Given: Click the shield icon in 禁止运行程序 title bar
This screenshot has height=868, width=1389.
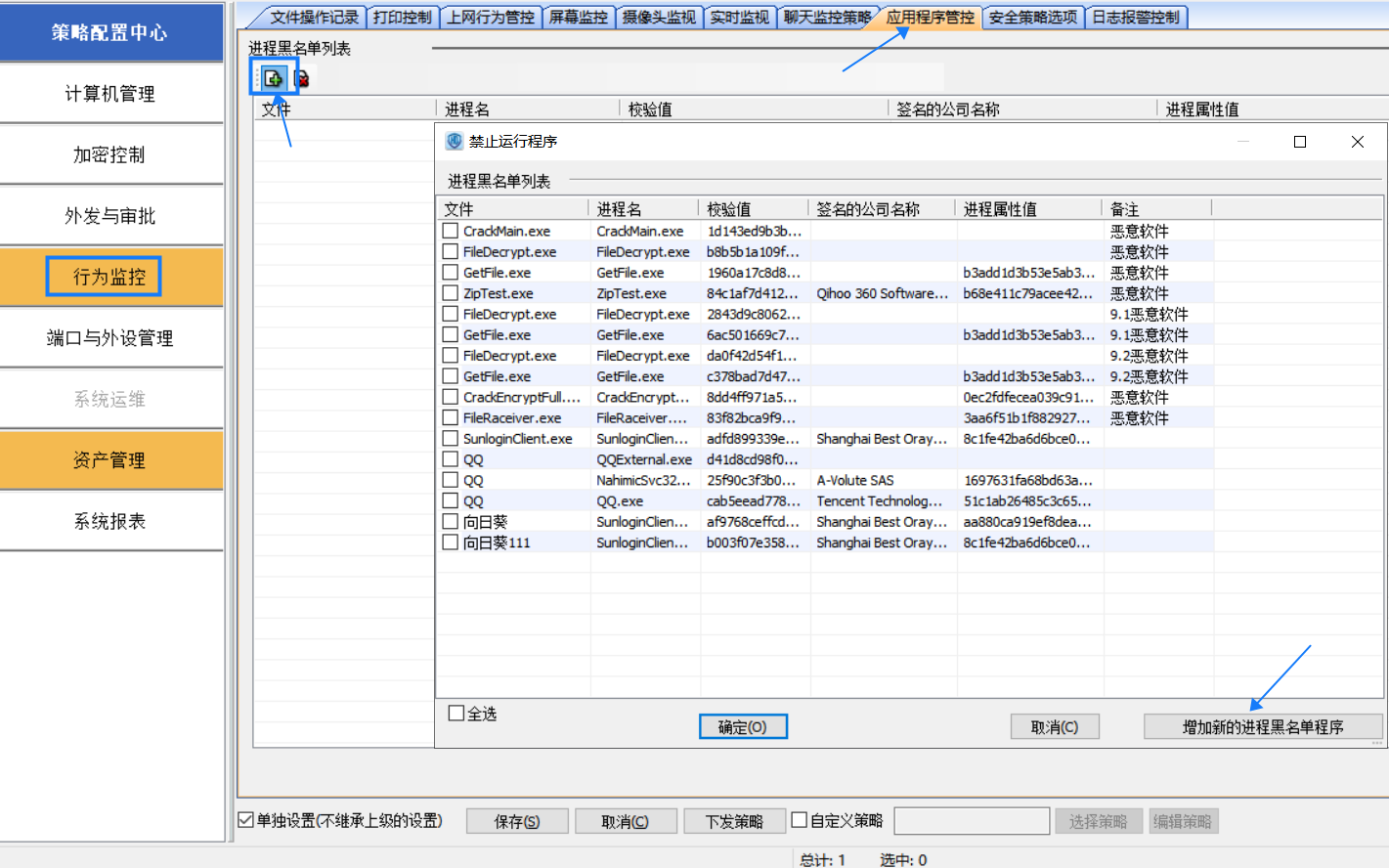Looking at the screenshot, I should (455, 142).
